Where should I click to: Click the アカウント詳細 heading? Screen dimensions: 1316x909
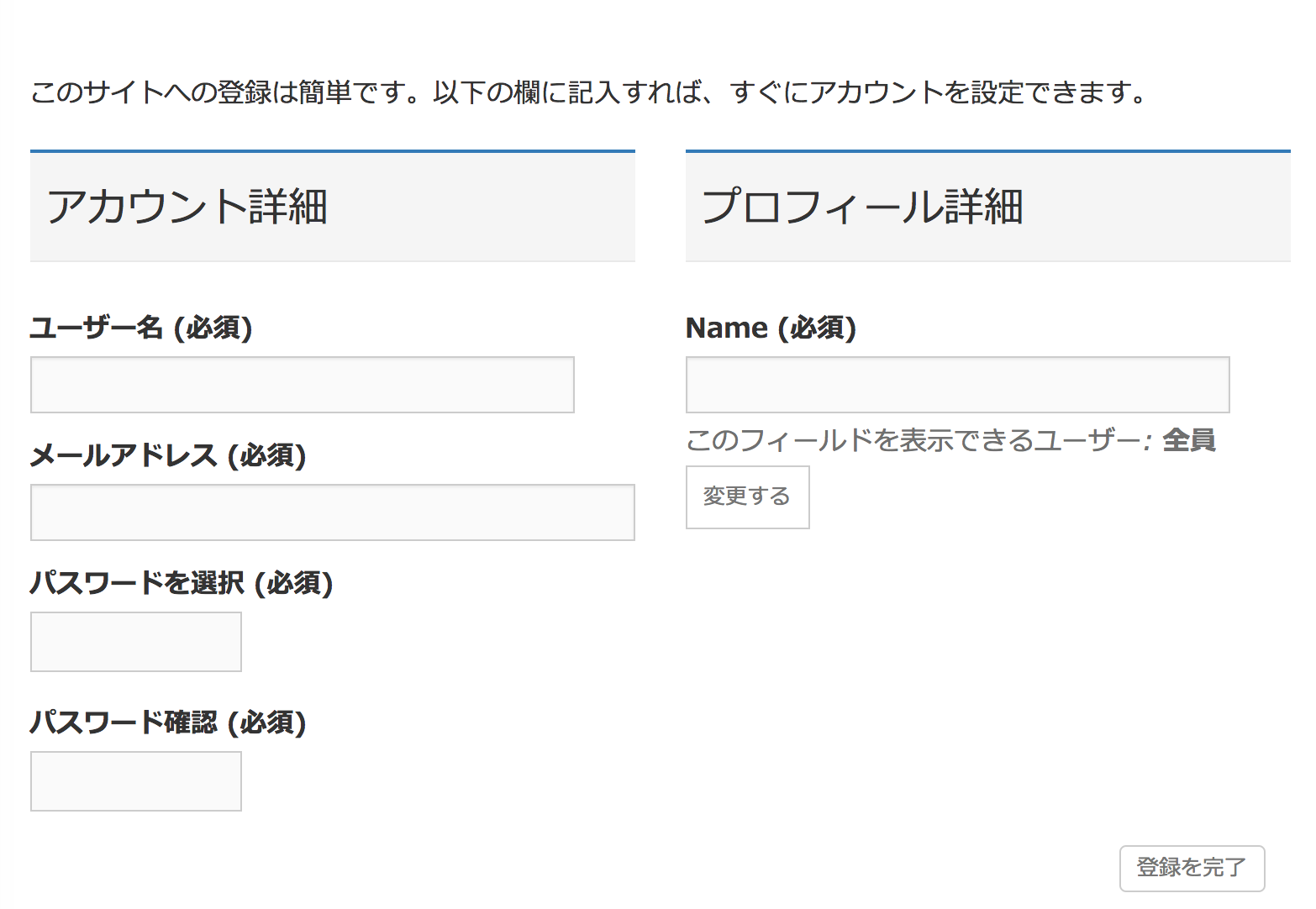pyautogui.click(x=187, y=207)
